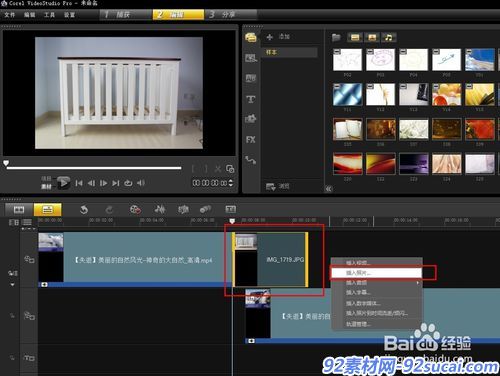Viewport: 500px width, 376px height.
Task: Click the preview scrubber bar
Action: click(x=94, y=168)
